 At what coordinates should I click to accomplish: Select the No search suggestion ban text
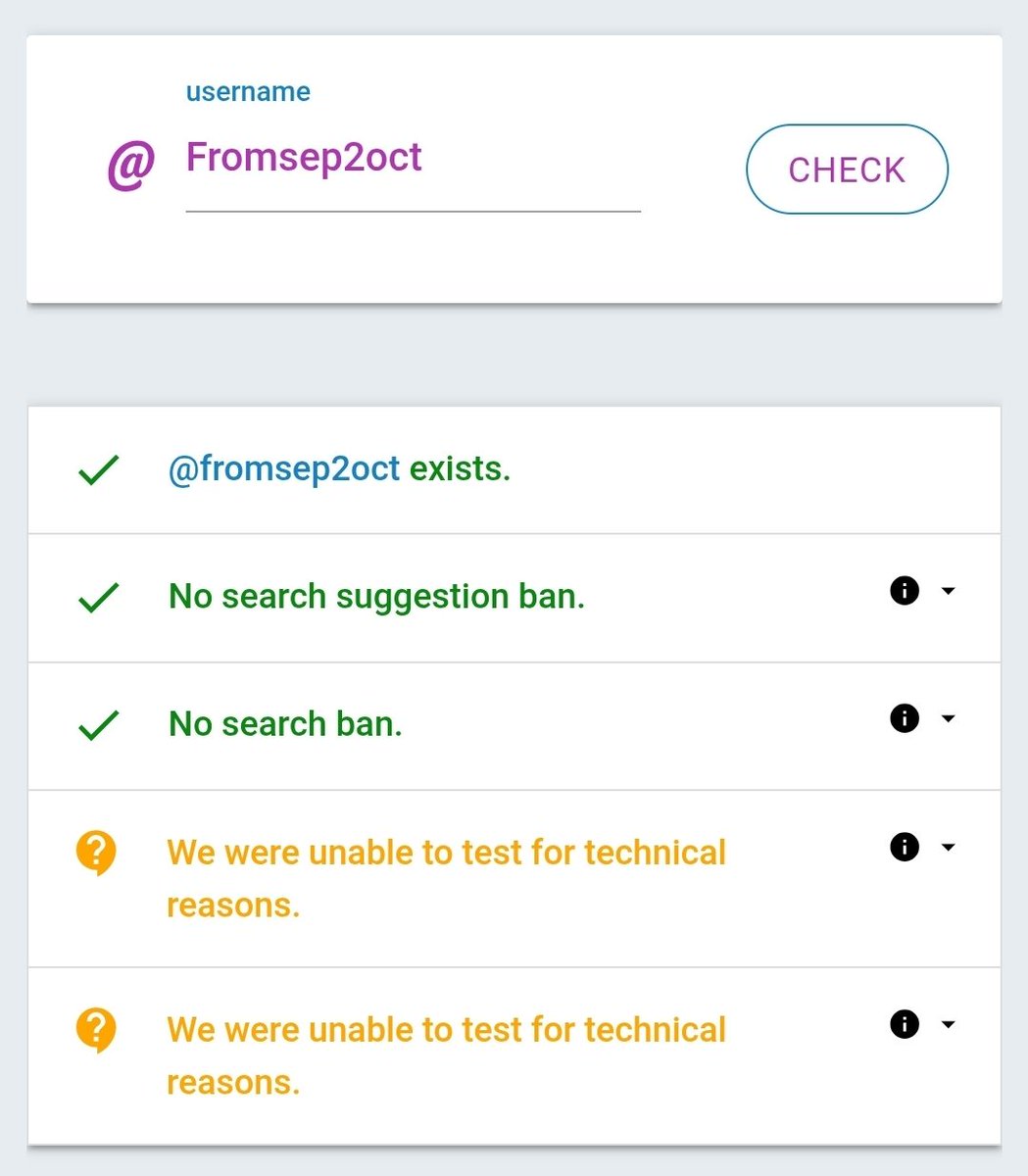[x=376, y=596]
